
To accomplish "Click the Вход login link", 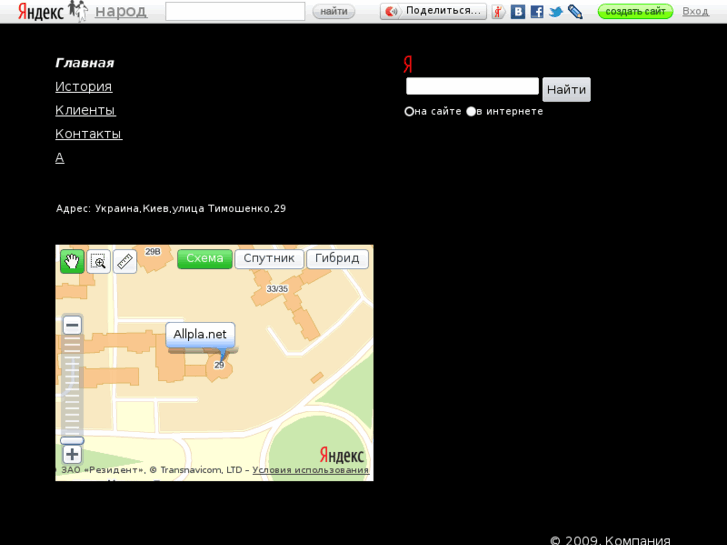I will (695, 11).
